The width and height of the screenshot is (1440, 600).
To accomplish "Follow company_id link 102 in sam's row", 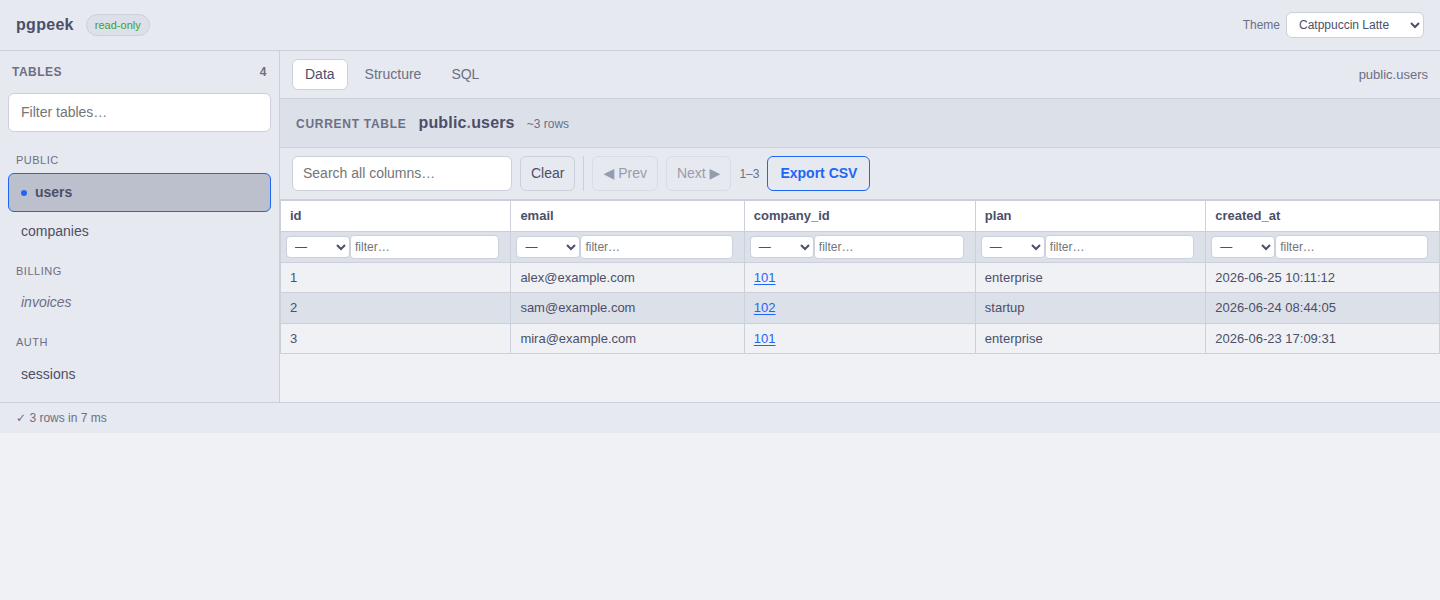I will pyautogui.click(x=764, y=307).
